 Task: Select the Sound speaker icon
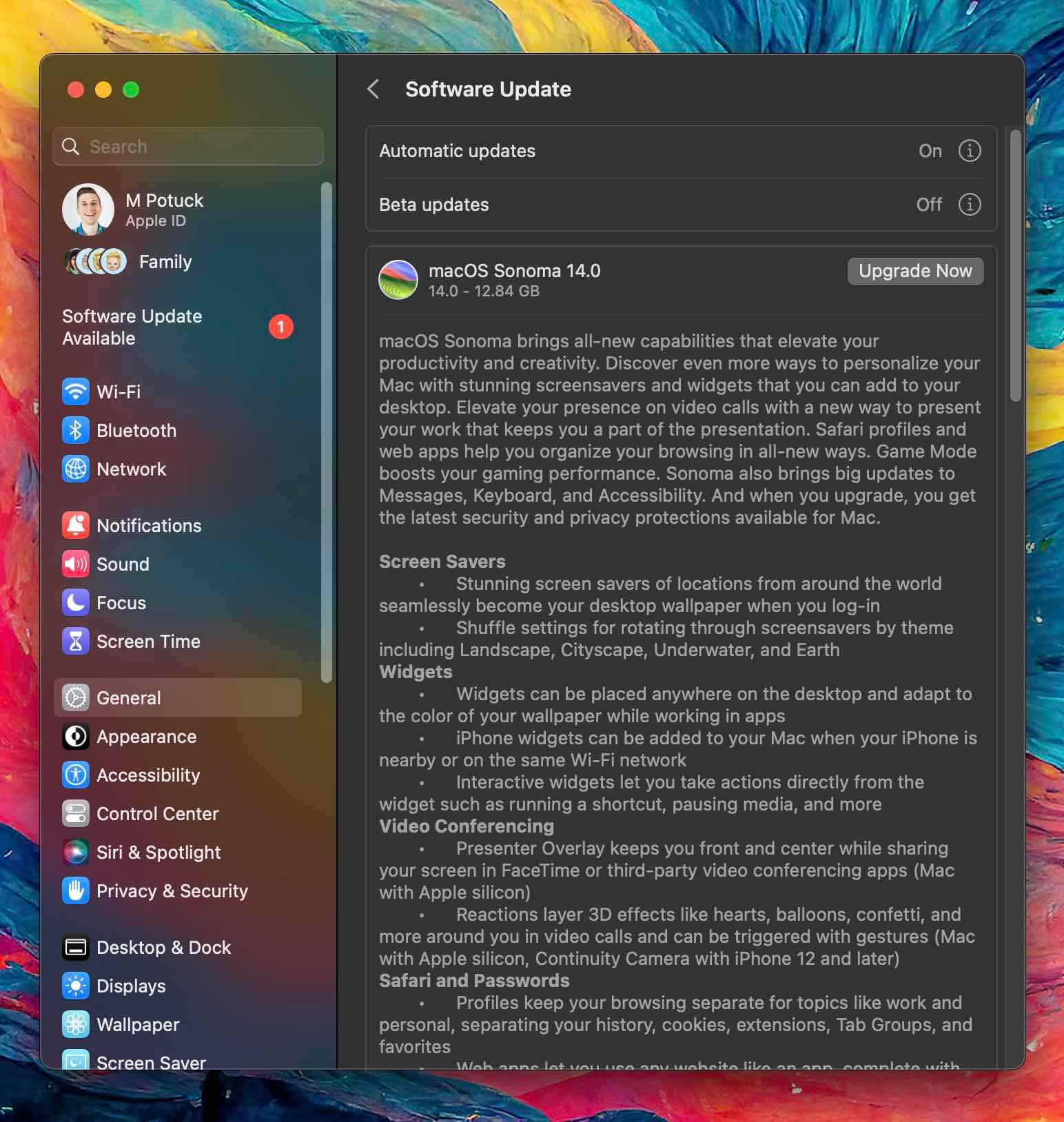coord(76,564)
